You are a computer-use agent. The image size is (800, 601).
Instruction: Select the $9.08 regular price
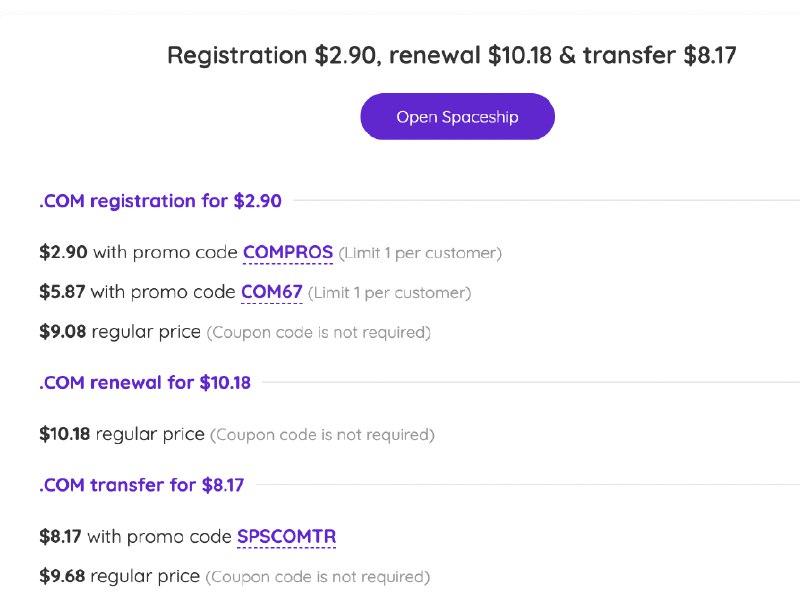(x=63, y=331)
